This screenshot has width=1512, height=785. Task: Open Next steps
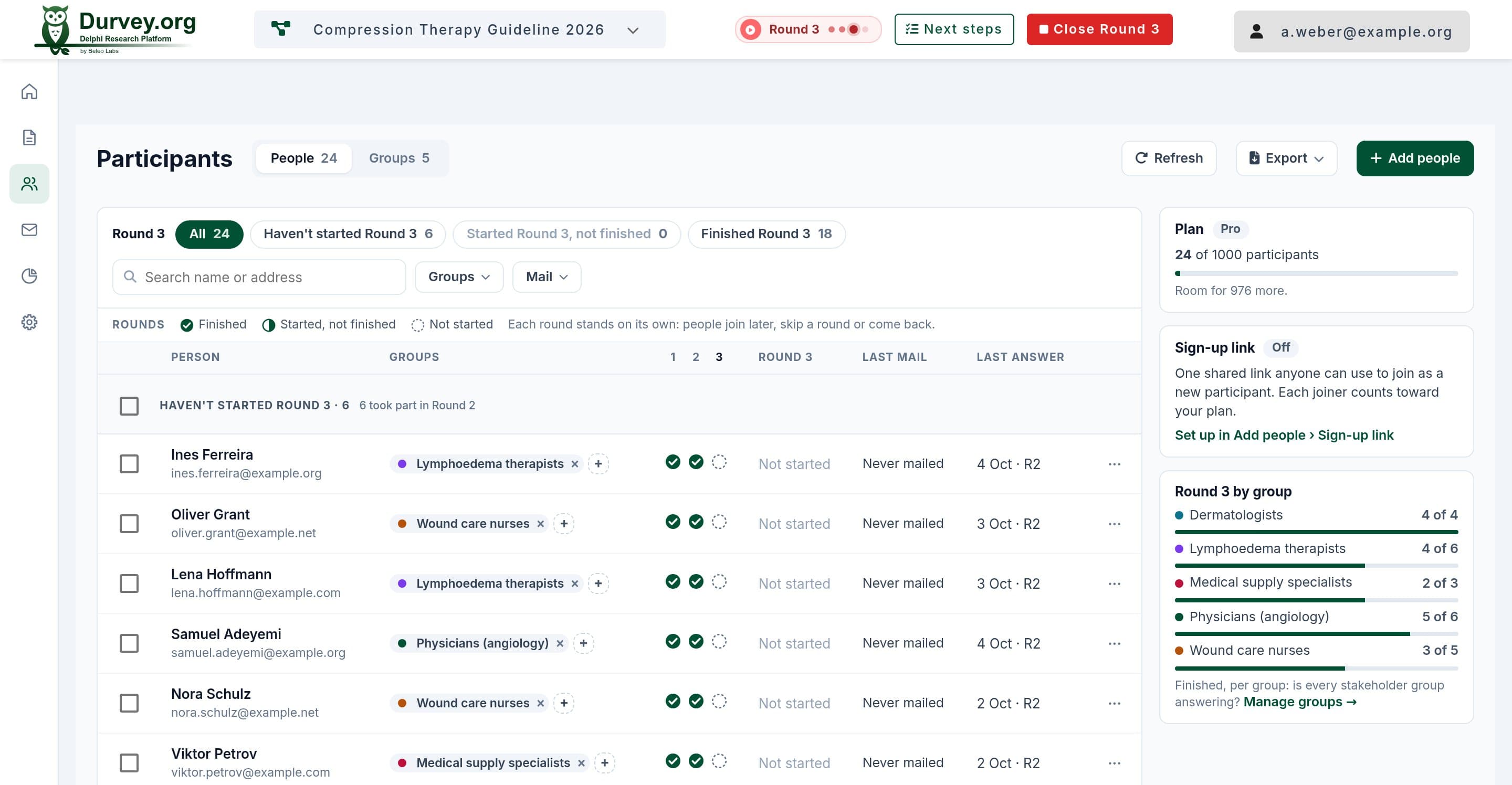(954, 29)
